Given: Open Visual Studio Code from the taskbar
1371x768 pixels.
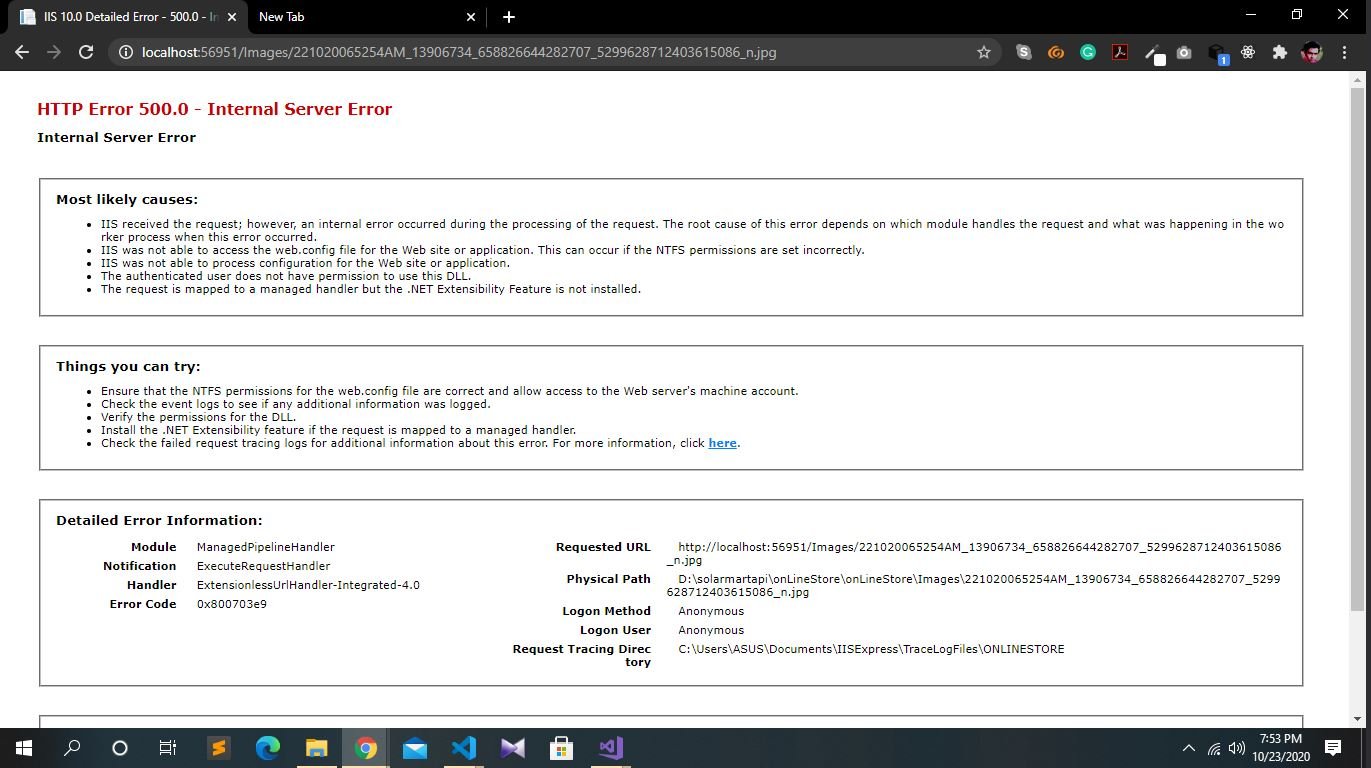Looking at the screenshot, I should [x=464, y=748].
